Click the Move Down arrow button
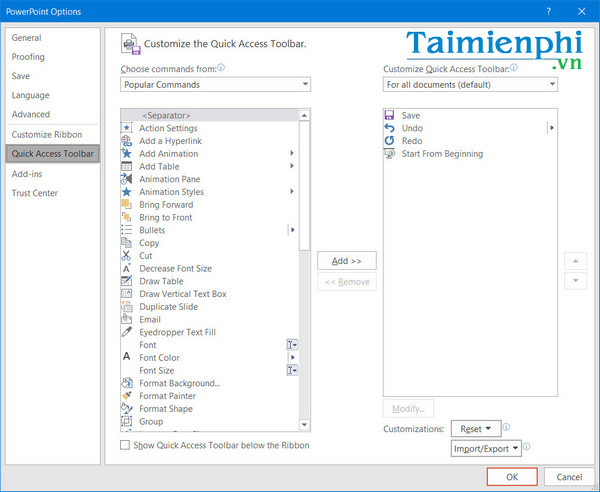The image size is (600, 492). (575, 280)
